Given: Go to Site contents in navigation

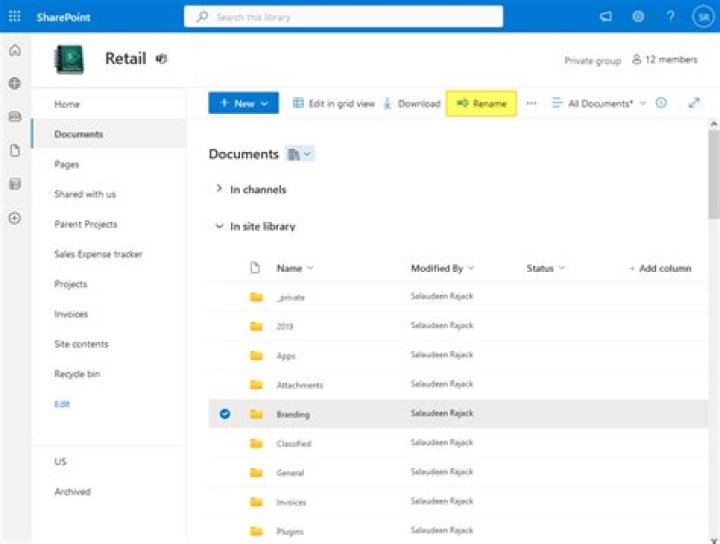Looking at the screenshot, I should (81, 344).
